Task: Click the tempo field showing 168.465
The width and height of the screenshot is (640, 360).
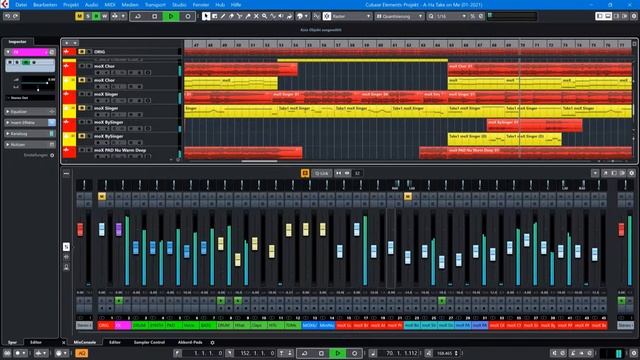Action: (x=444, y=353)
